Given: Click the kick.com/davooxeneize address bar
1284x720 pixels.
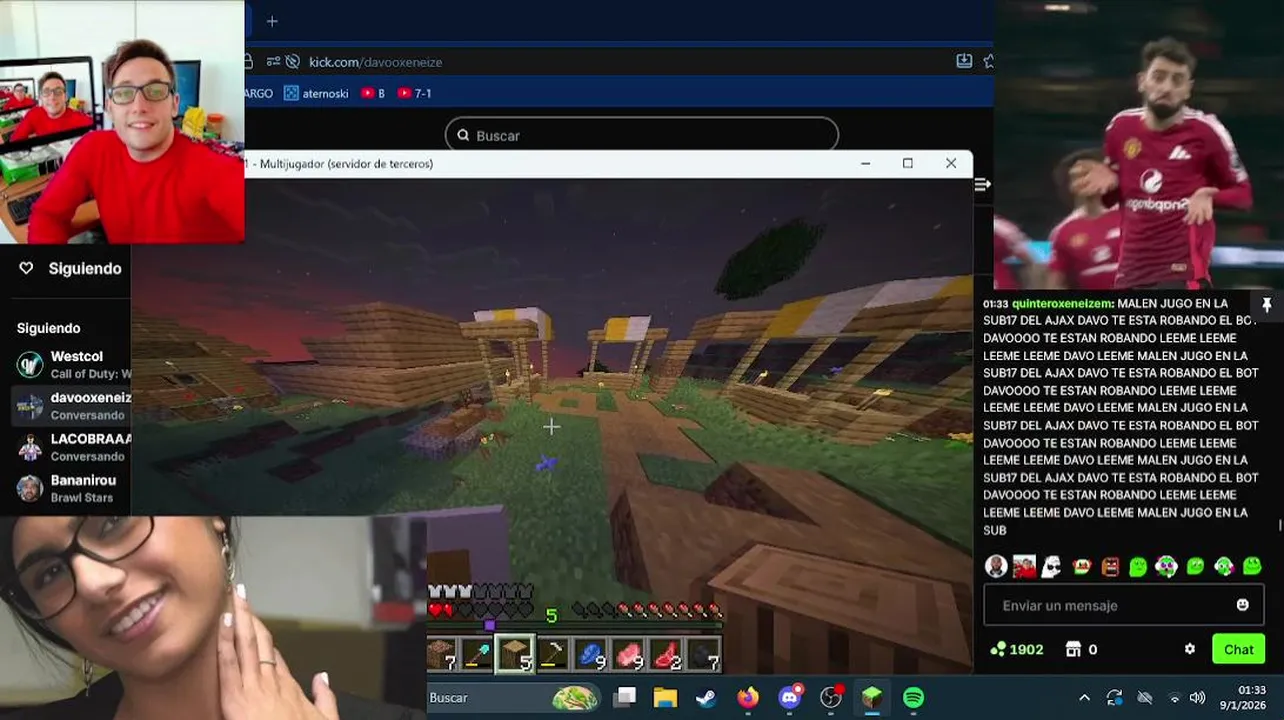Looking at the screenshot, I should 620,62.
